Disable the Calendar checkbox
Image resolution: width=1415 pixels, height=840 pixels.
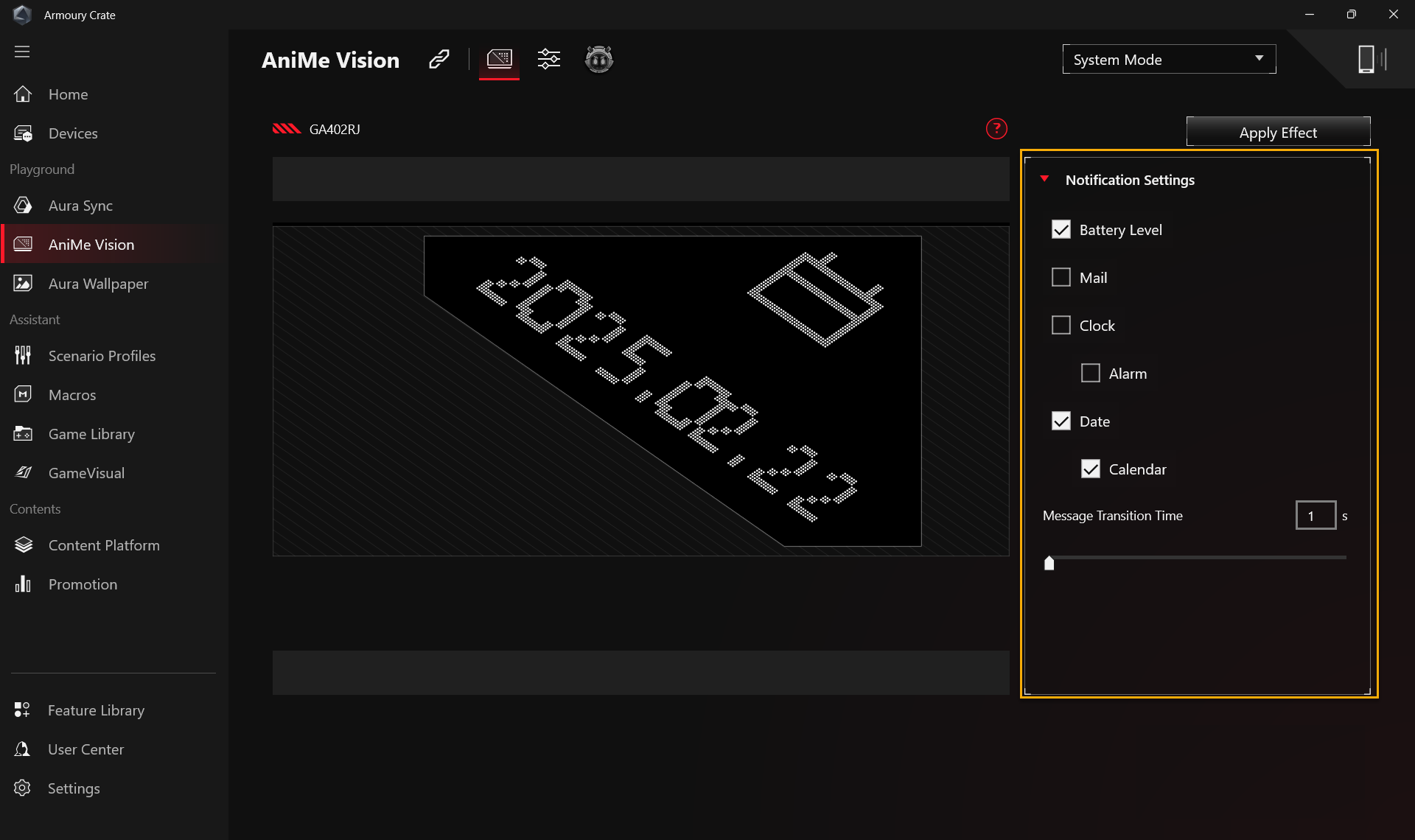pyautogui.click(x=1091, y=469)
